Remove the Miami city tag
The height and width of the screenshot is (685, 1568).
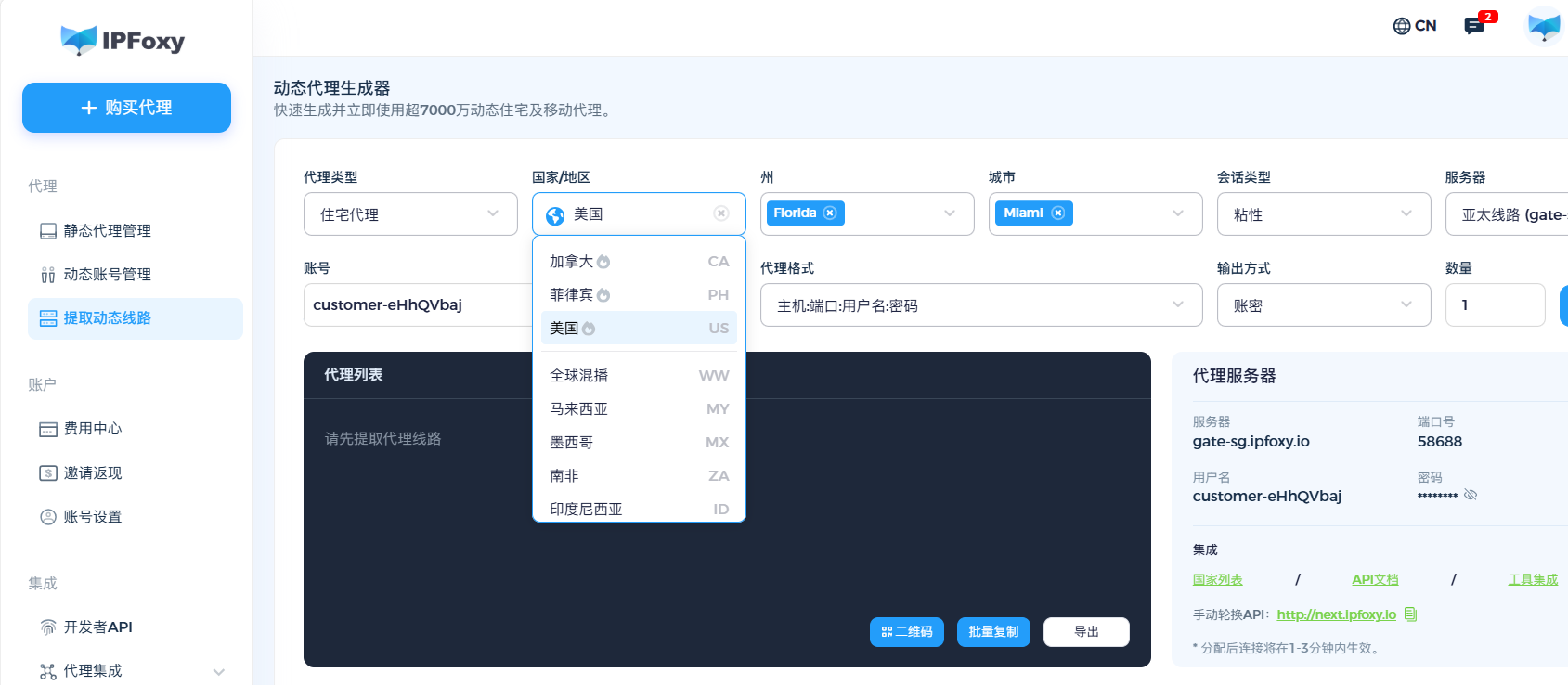coord(1057,213)
